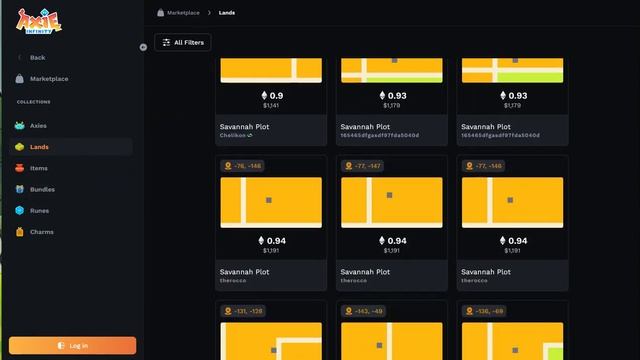
Task: Select Lands in the collections sidebar
Action: [71, 147]
